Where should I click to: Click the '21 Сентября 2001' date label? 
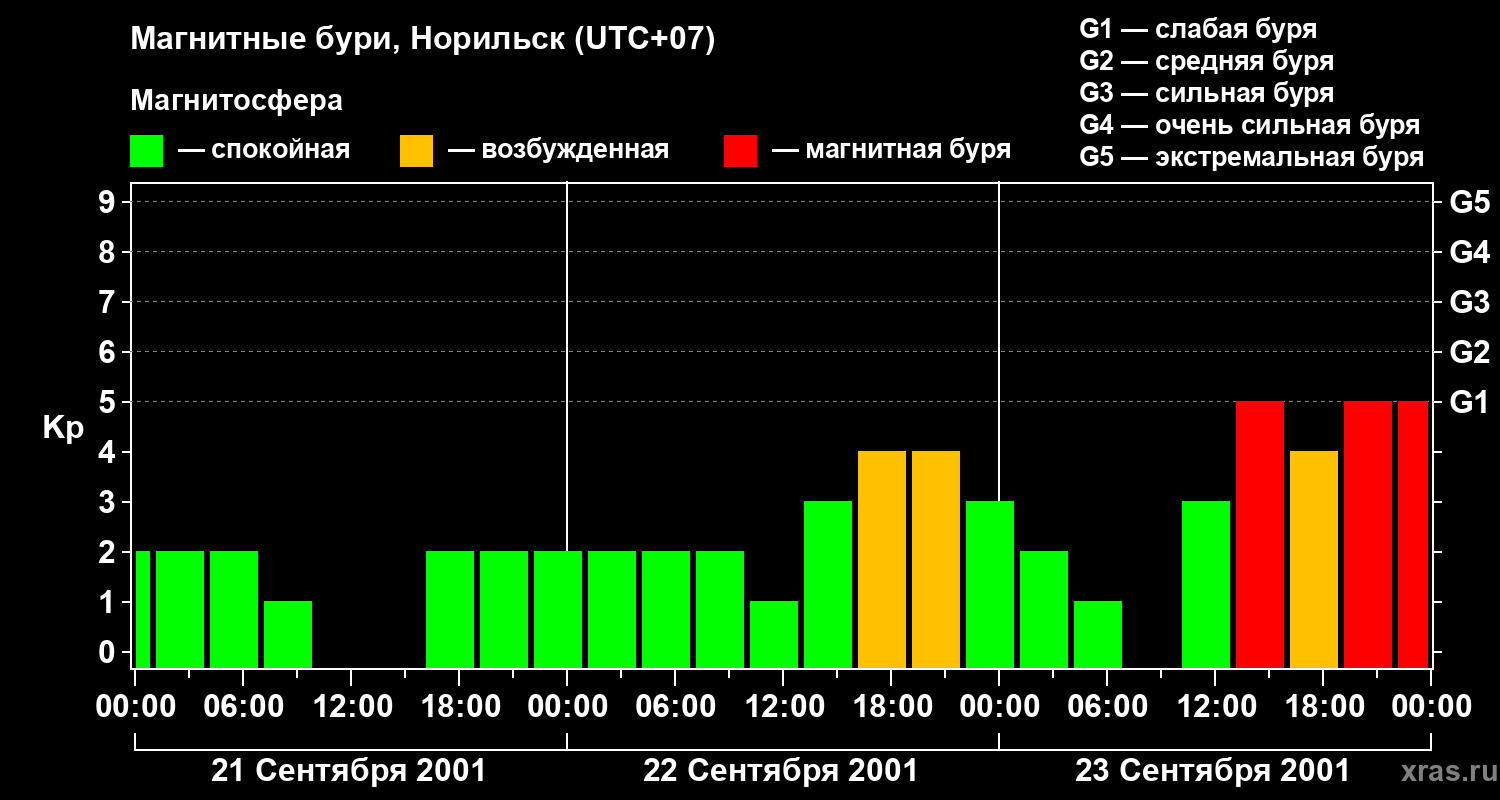pyautogui.click(x=349, y=771)
